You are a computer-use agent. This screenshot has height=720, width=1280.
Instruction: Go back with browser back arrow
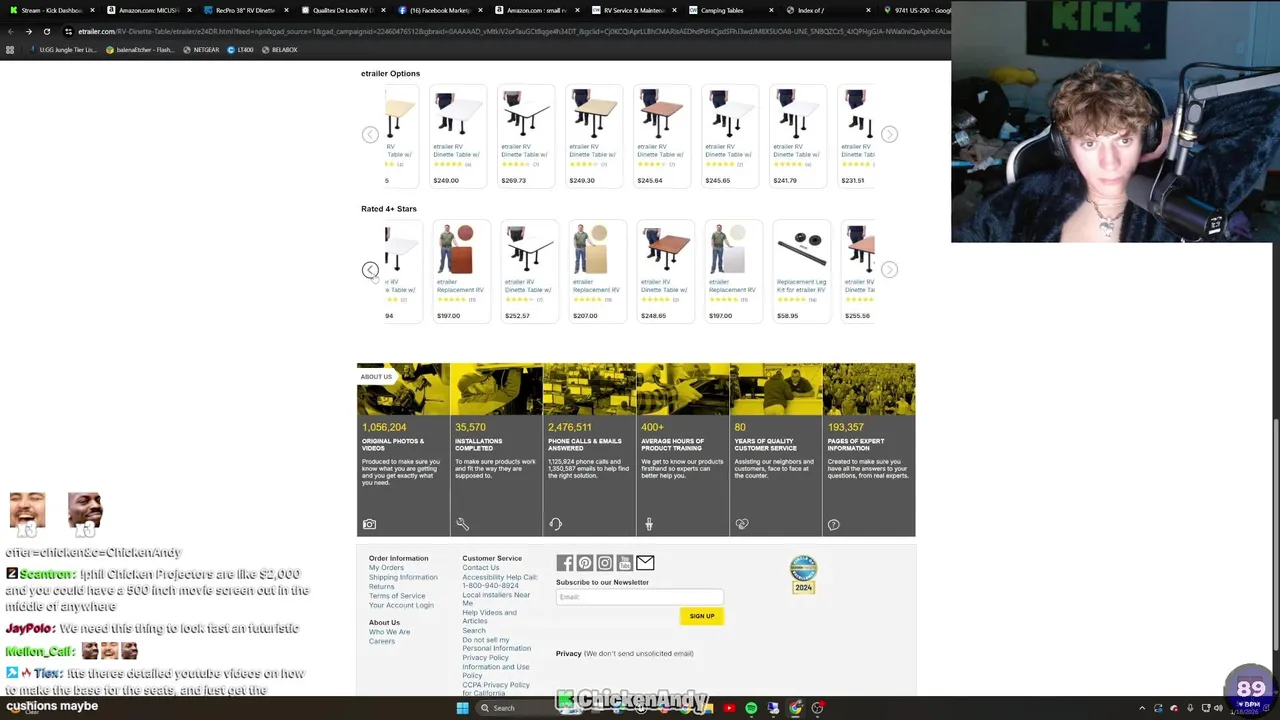(x=10, y=31)
